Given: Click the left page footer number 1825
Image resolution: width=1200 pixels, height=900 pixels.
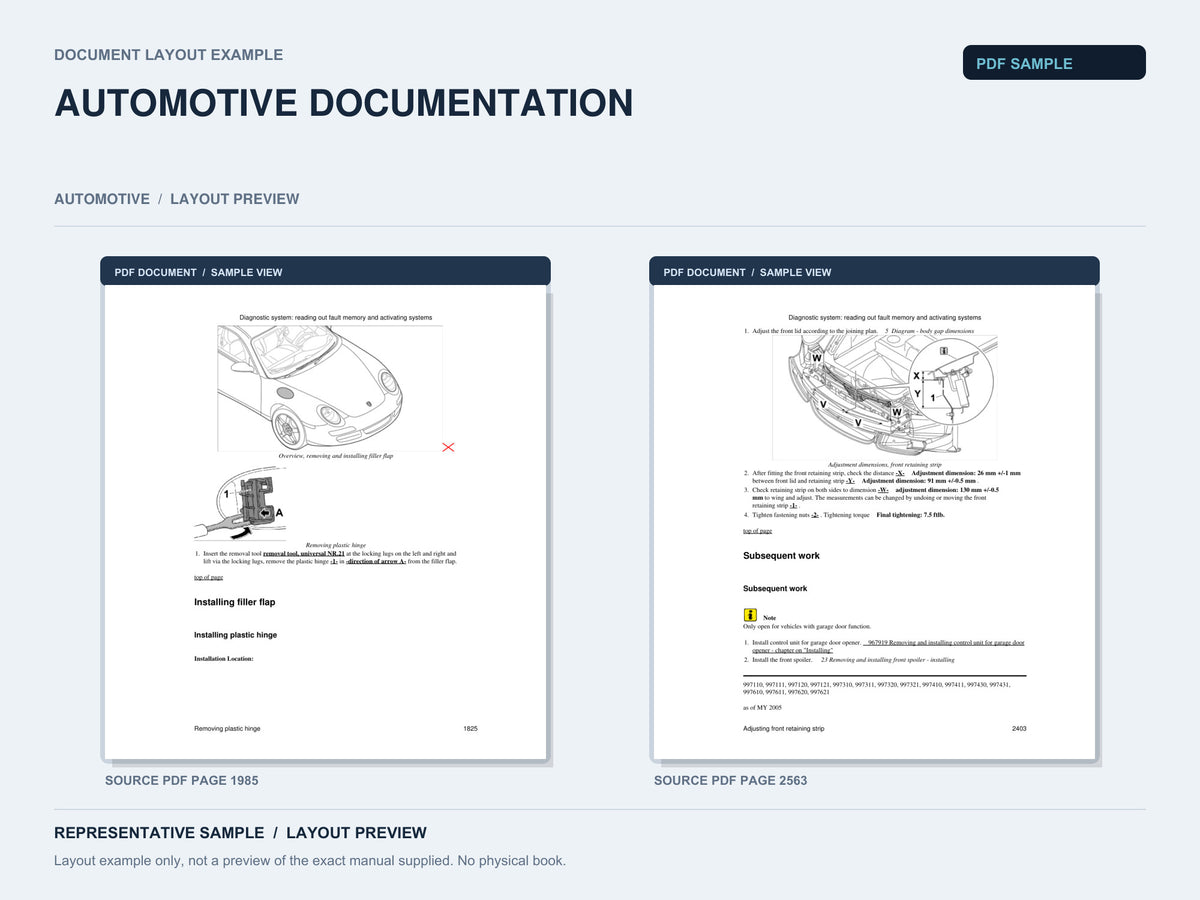Looking at the screenshot, I should click(470, 729).
